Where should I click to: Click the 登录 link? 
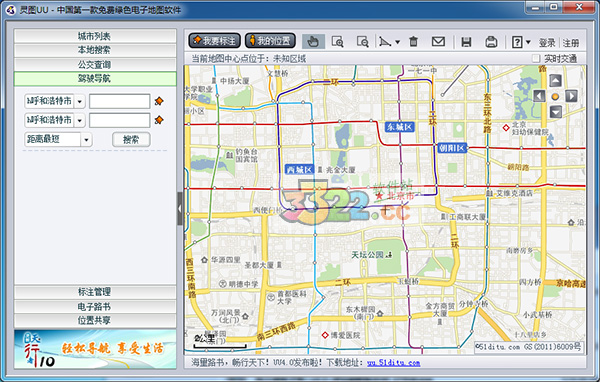tap(547, 42)
